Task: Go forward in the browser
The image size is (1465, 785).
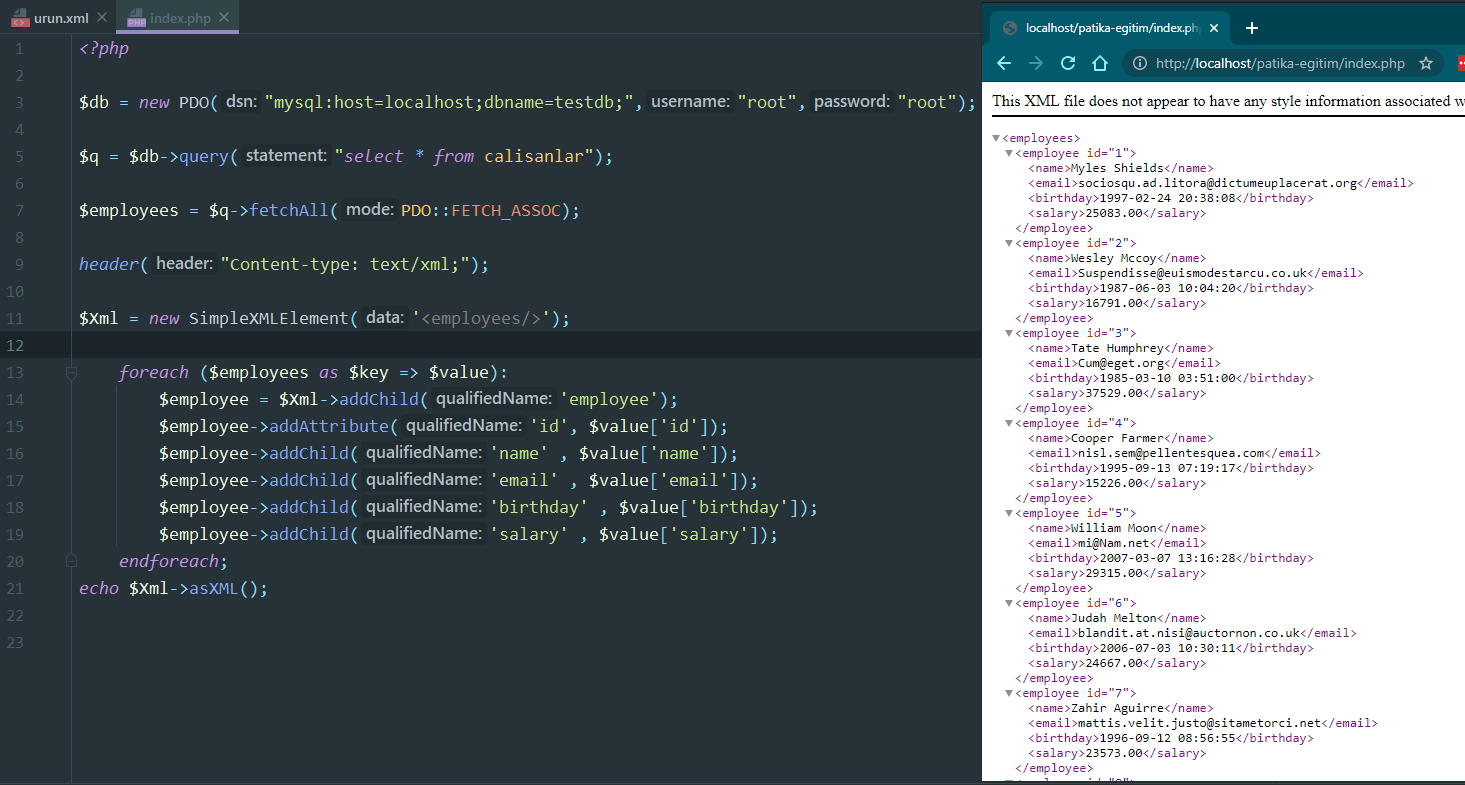Action: (x=1036, y=63)
